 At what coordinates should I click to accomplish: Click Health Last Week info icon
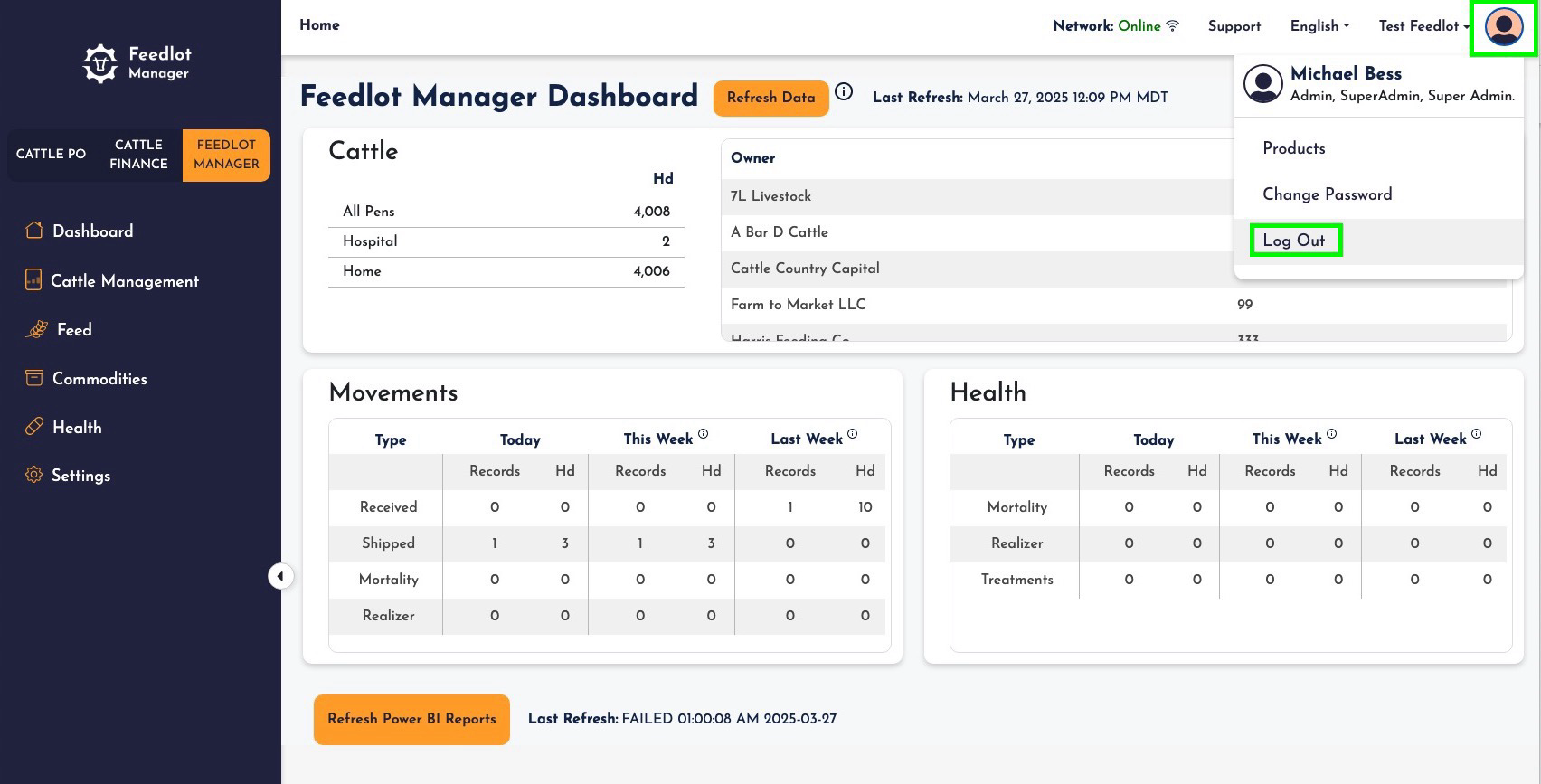(x=1476, y=434)
